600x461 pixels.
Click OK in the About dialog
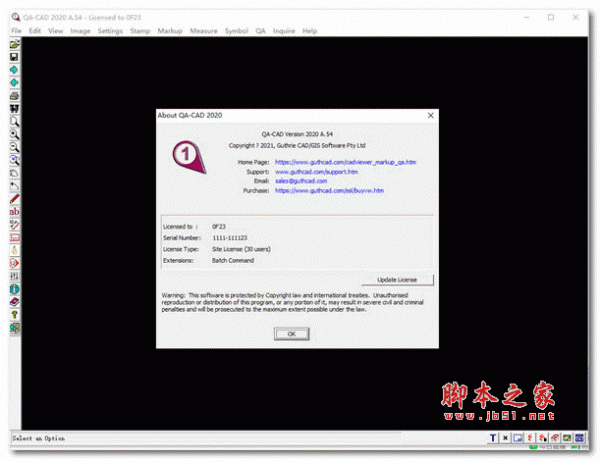[x=292, y=334]
